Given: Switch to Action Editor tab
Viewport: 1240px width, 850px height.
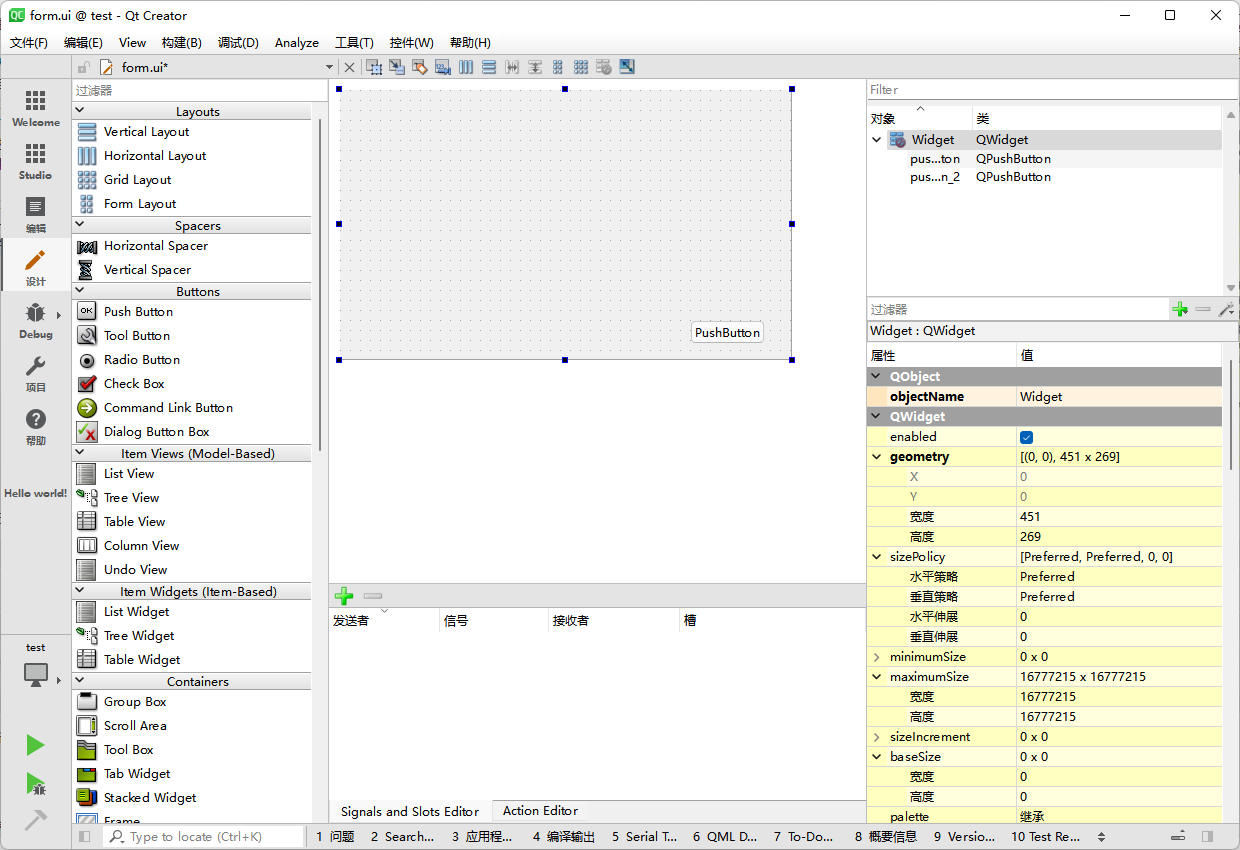Looking at the screenshot, I should coord(540,811).
